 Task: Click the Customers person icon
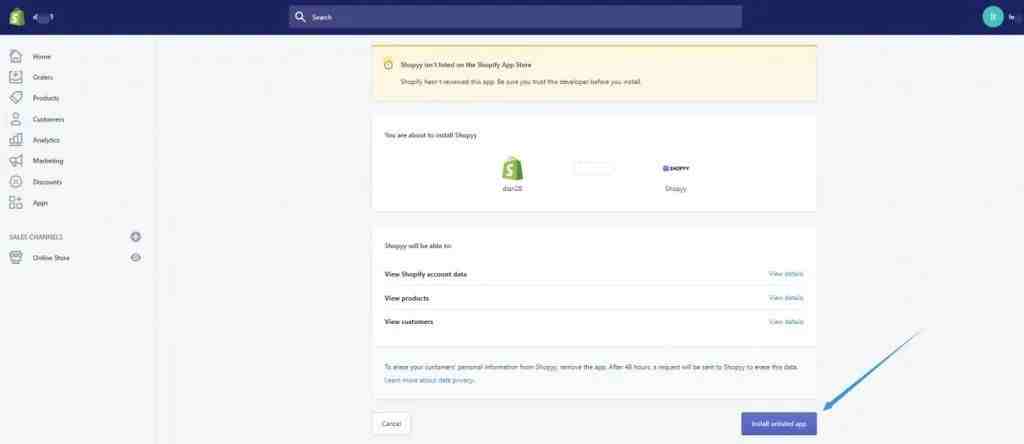pos(16,119)
